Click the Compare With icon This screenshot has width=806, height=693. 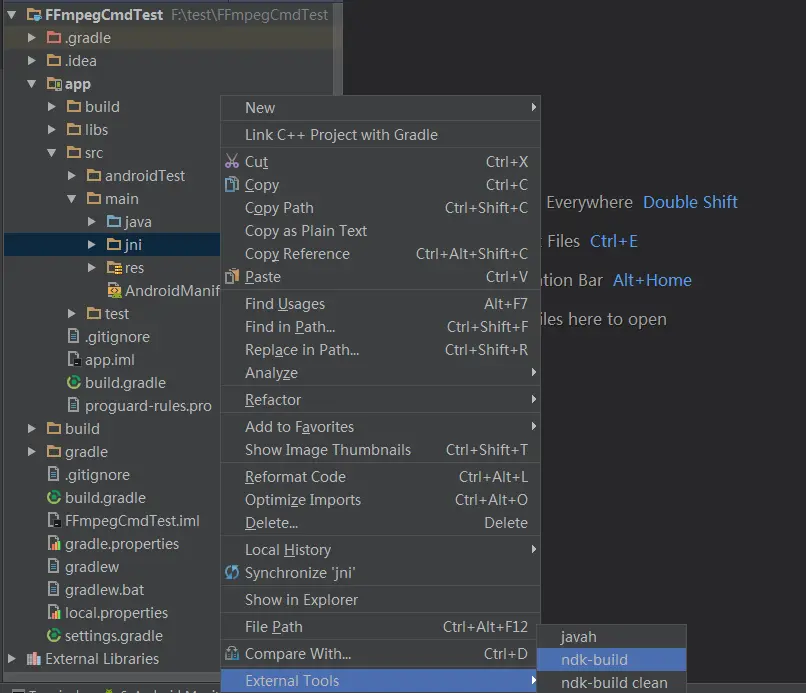click(232, 653)
